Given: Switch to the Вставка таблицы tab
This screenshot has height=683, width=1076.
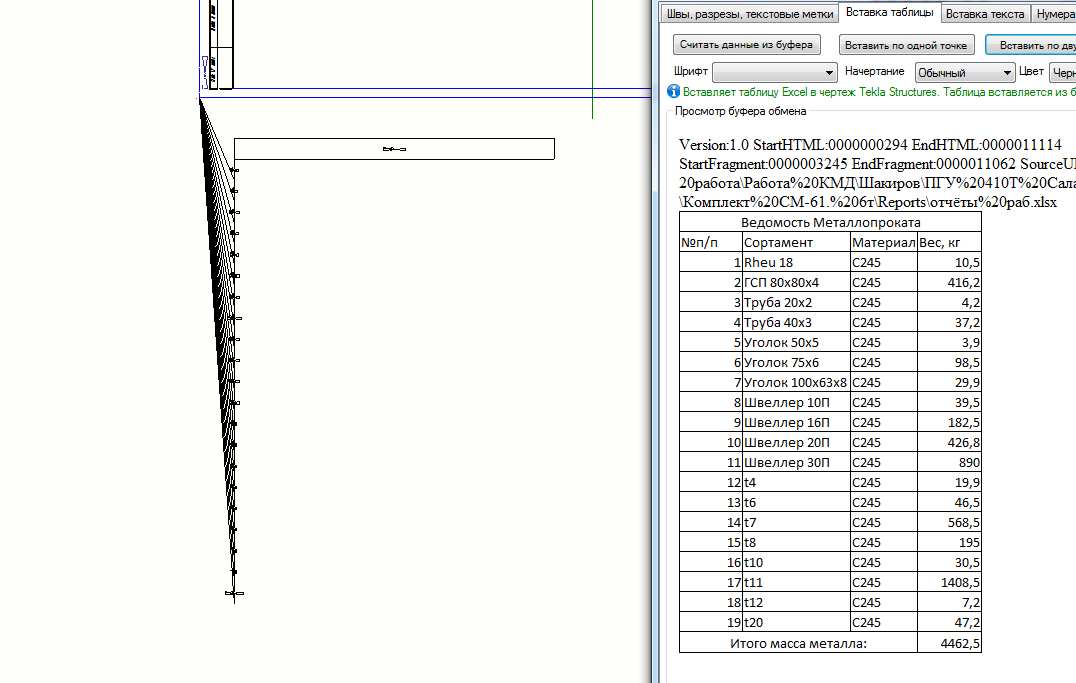Looking at the screenshot, I should click(x=889, y=13).
